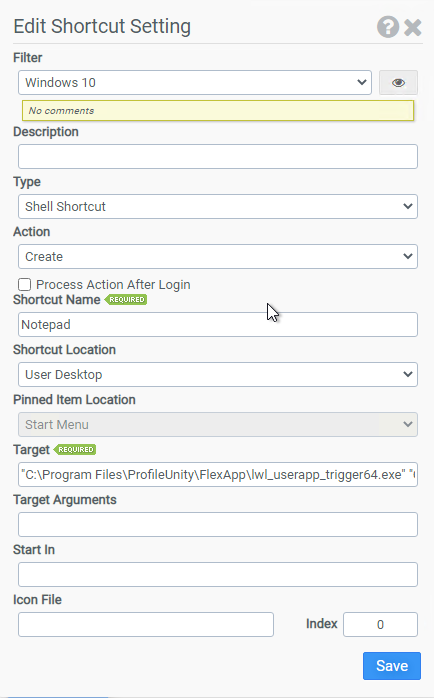The width and height of the screenshot is (434, 698).
Task: Focus the Description text field
Action: tap(218, 156)
